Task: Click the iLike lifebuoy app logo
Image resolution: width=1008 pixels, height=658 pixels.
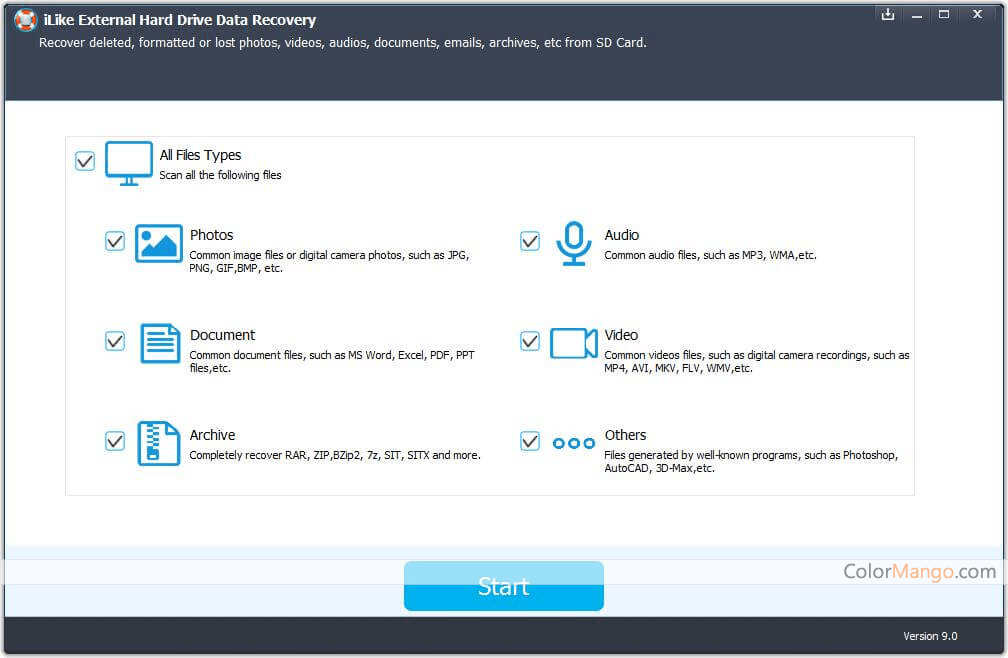Action: pyautogui.click(x=26, y=20)
